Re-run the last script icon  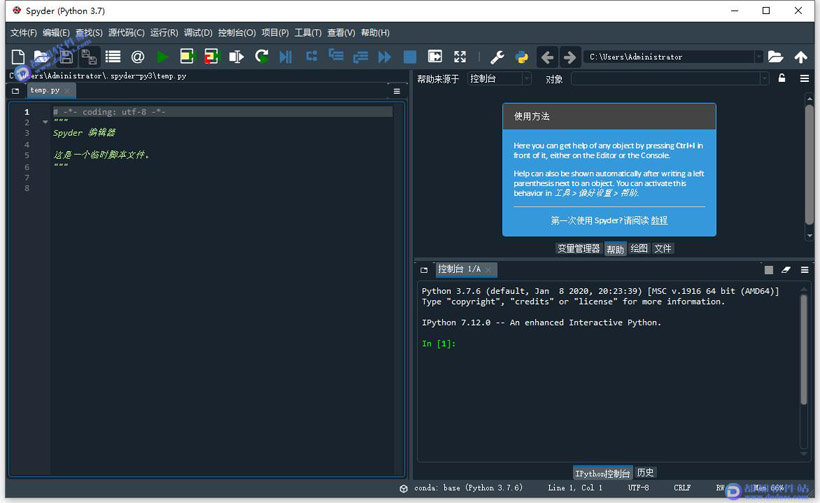(261, 56)
